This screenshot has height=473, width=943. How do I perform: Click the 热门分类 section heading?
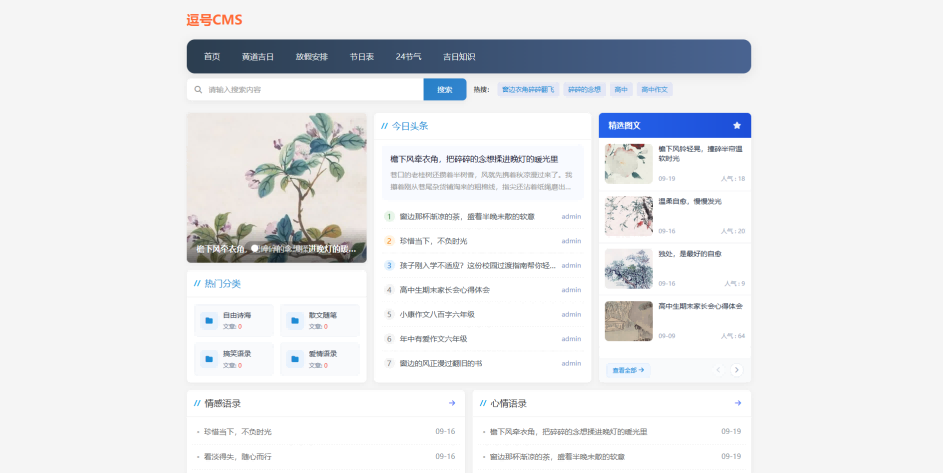[x=223, y=283]
